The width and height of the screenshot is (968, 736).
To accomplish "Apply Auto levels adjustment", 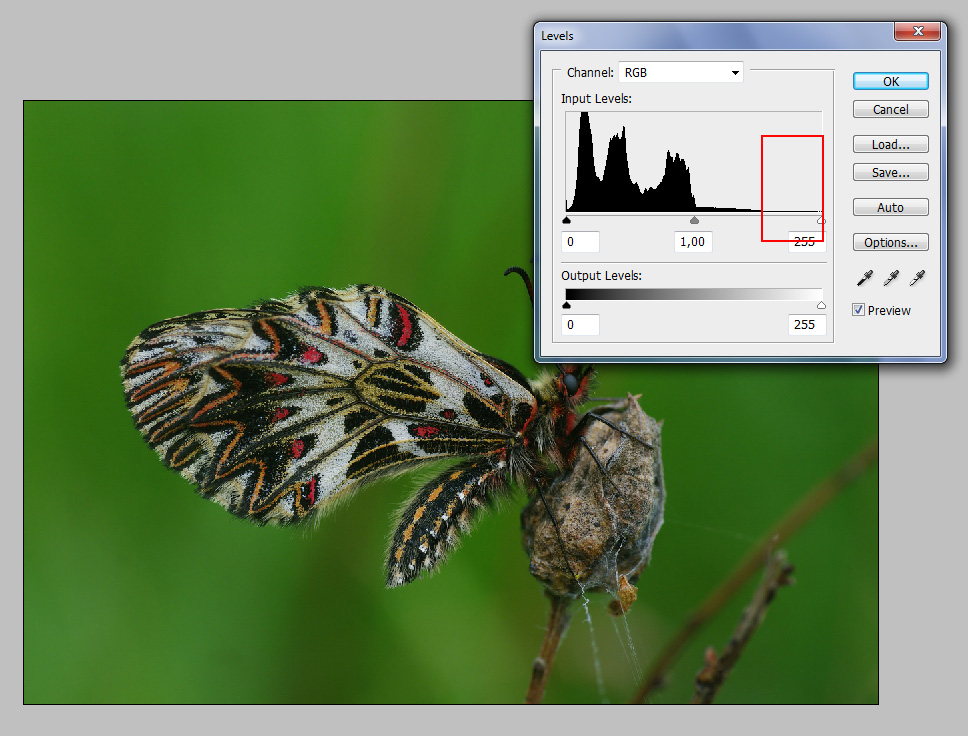I will click(x=890, y=207).
